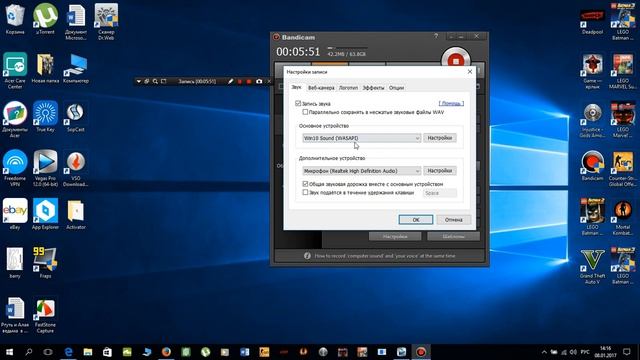The height and width of the screenshot is (360, 640).
Task: Switch to the Опции tab
Action: click(x=396, y=88)
